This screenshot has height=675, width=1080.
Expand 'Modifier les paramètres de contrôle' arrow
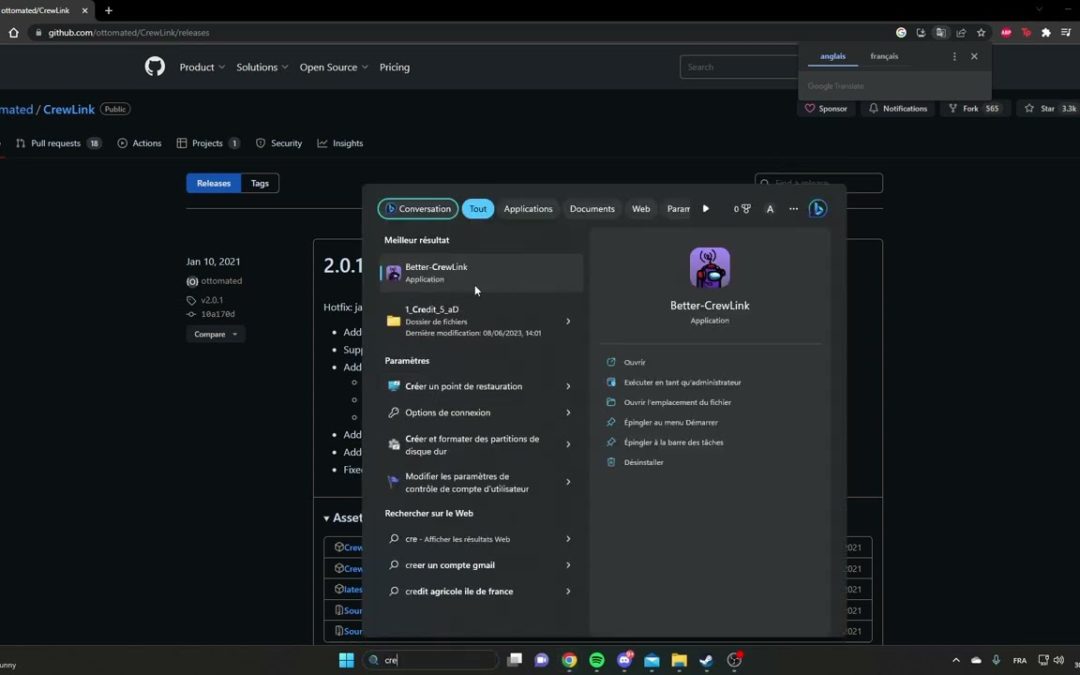[x=568, y=482]
